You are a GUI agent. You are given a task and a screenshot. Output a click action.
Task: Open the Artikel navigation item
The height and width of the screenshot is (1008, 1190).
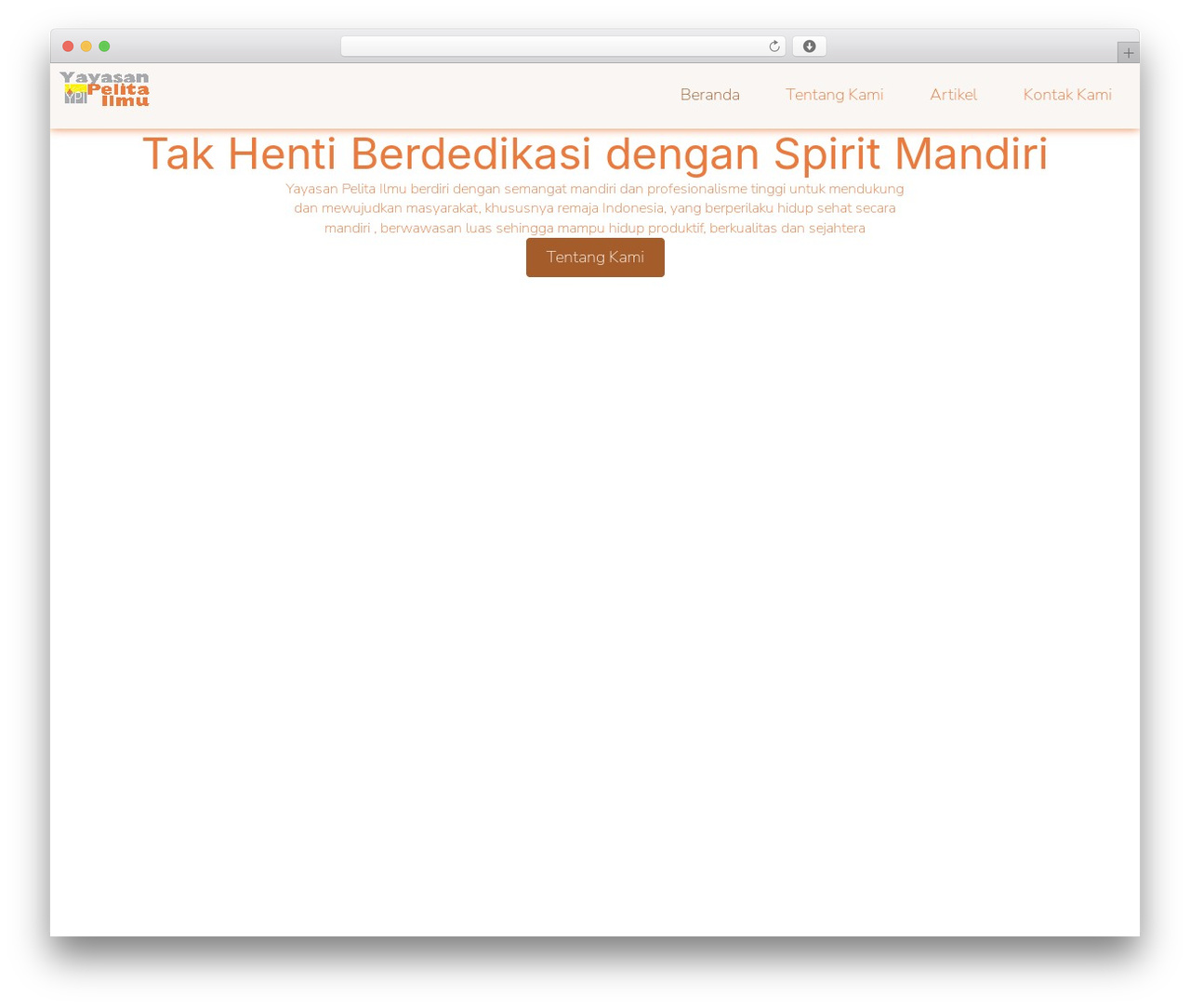click(954, 95)
